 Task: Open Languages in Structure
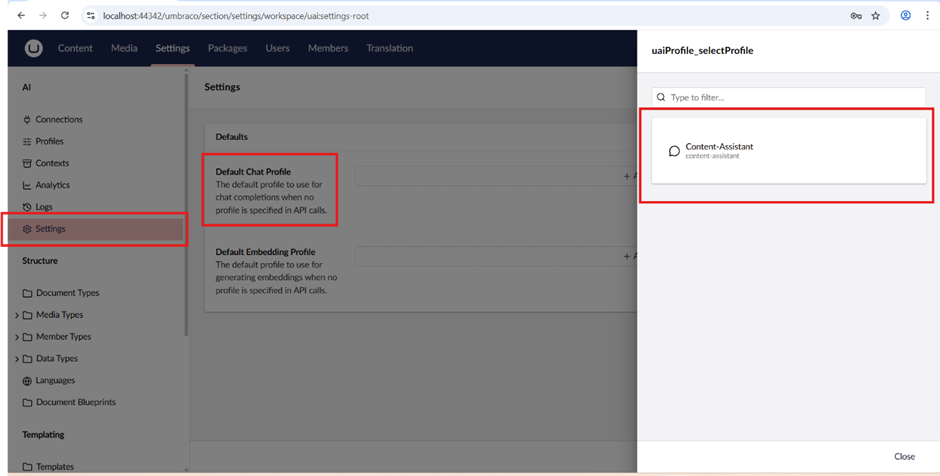point(55,381)
